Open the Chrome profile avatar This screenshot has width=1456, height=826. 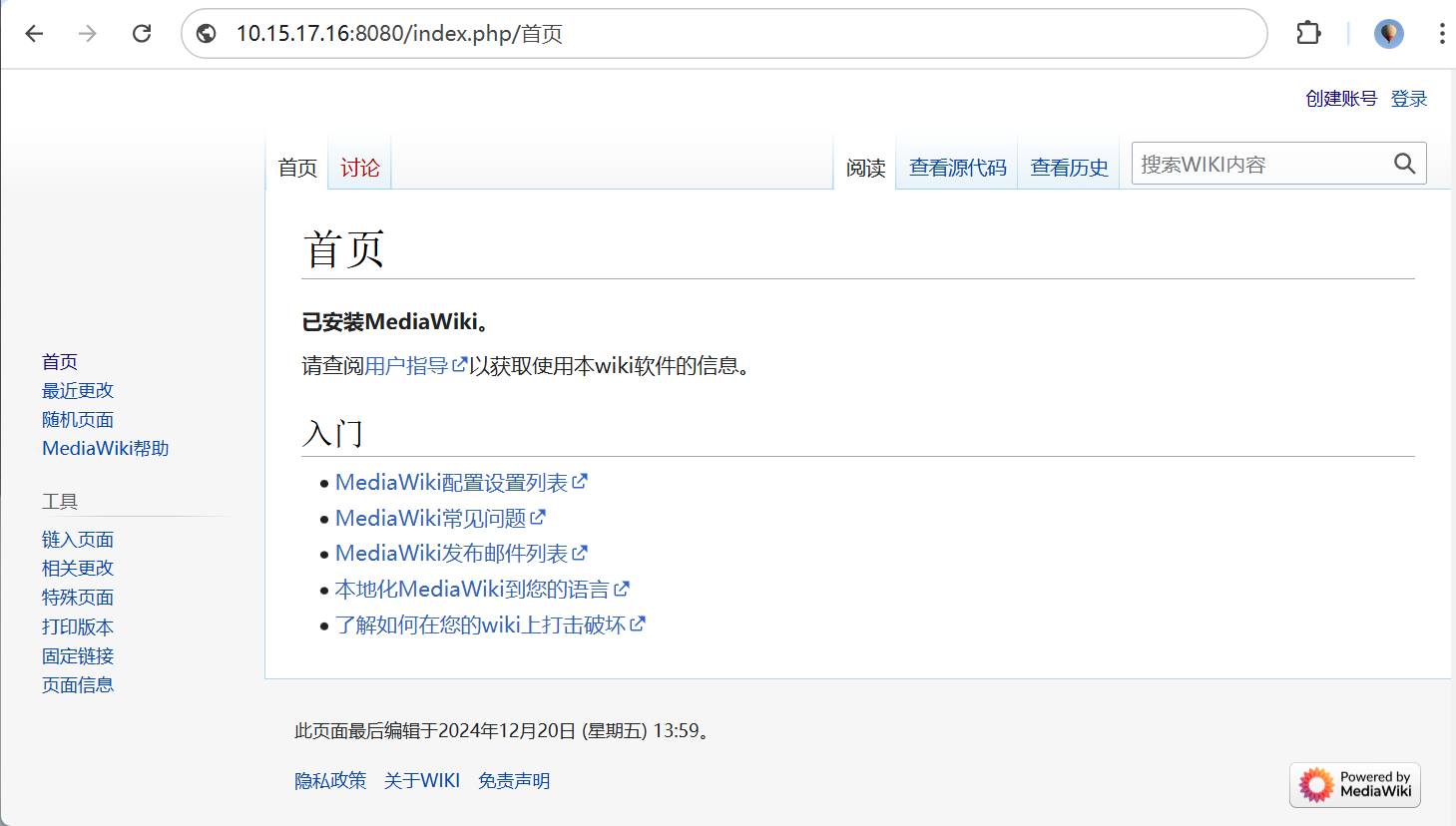(1388, 34)
